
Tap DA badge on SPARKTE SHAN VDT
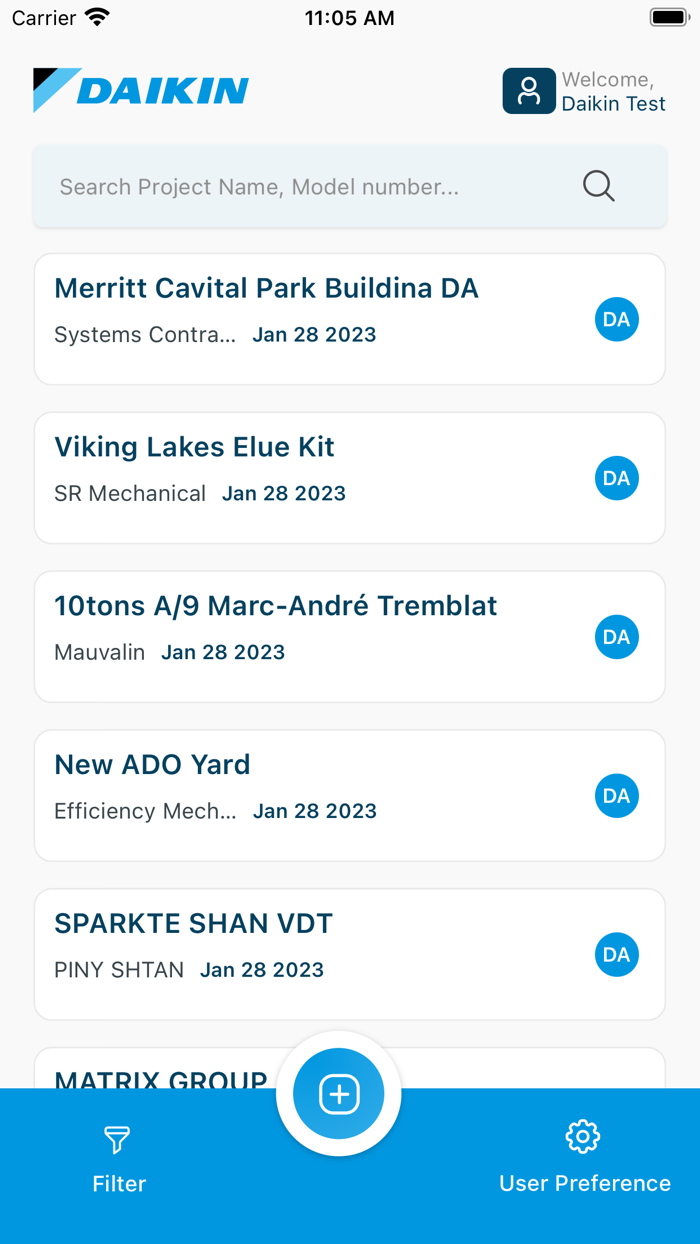617,956
